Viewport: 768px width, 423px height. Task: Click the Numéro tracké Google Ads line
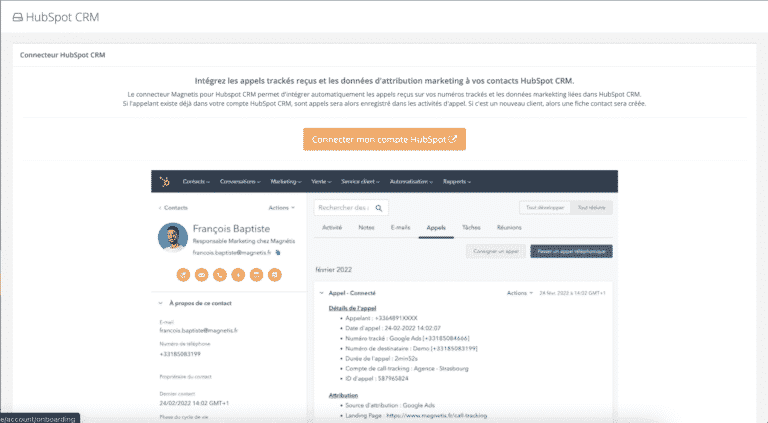407,338
